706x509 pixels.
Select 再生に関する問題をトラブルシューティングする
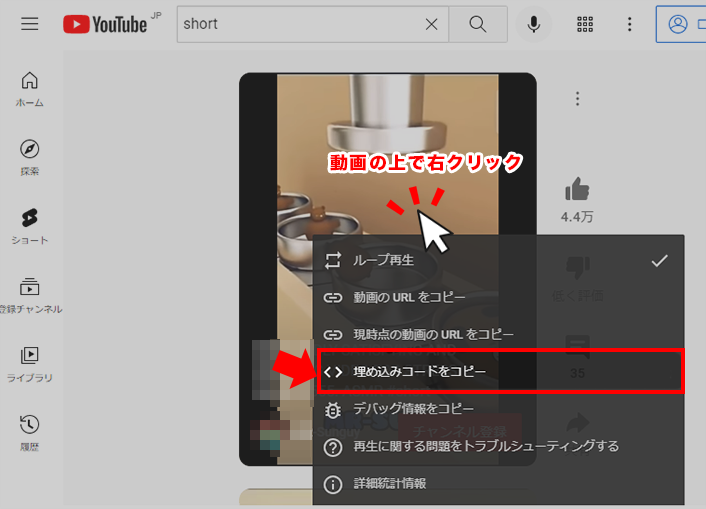tap(498, 447)
